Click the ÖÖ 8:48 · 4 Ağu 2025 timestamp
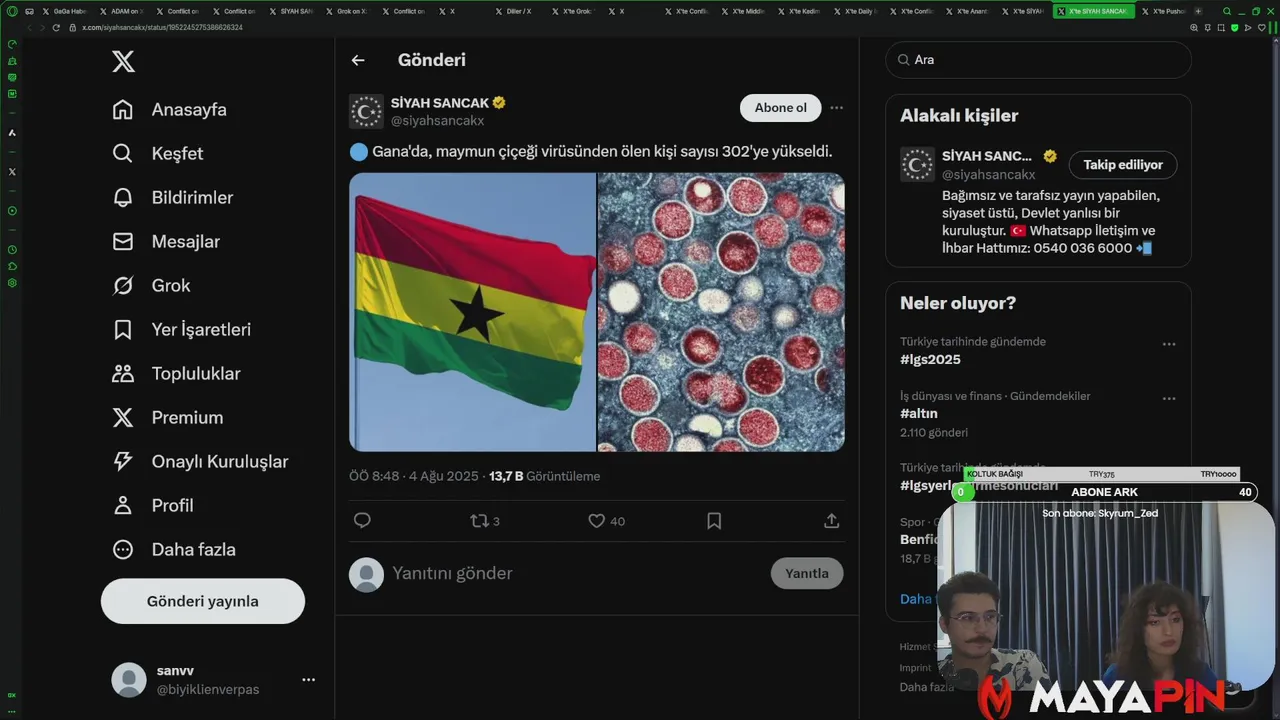This screenshot has width=1280, height=720. (415, 477)
